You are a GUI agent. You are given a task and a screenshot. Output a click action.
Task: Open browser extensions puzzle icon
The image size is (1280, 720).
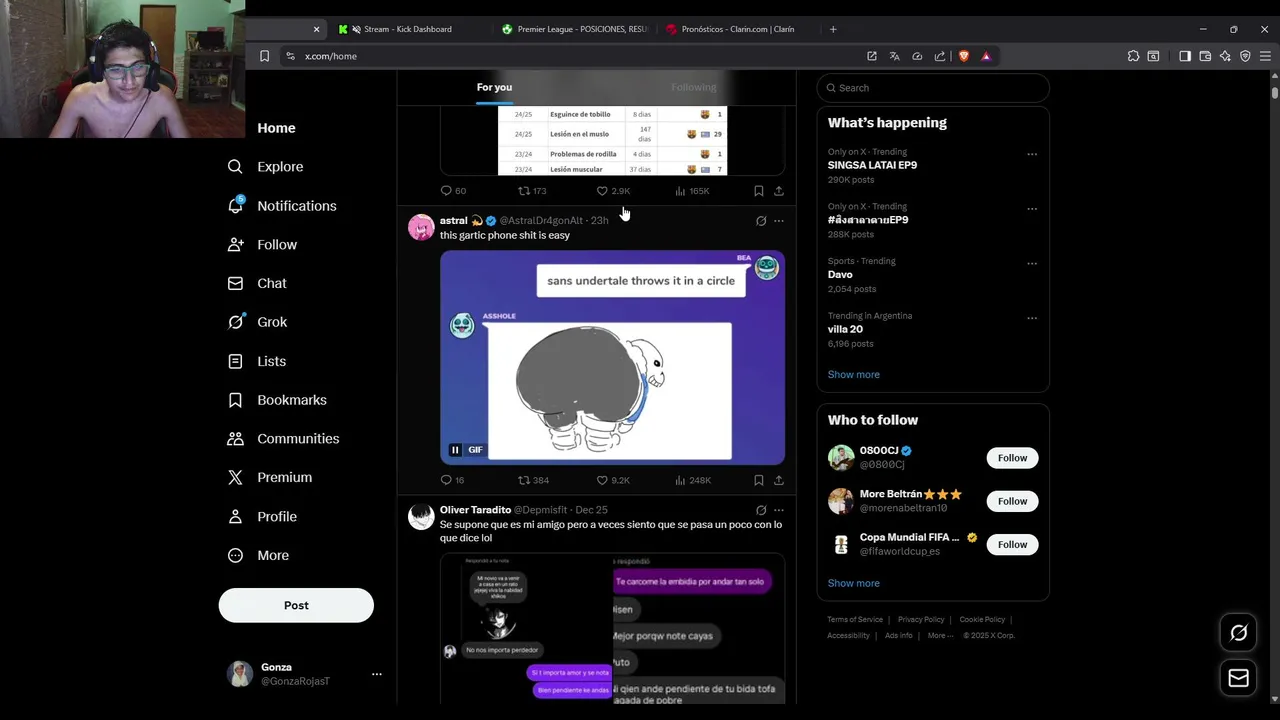point(1133,56)
